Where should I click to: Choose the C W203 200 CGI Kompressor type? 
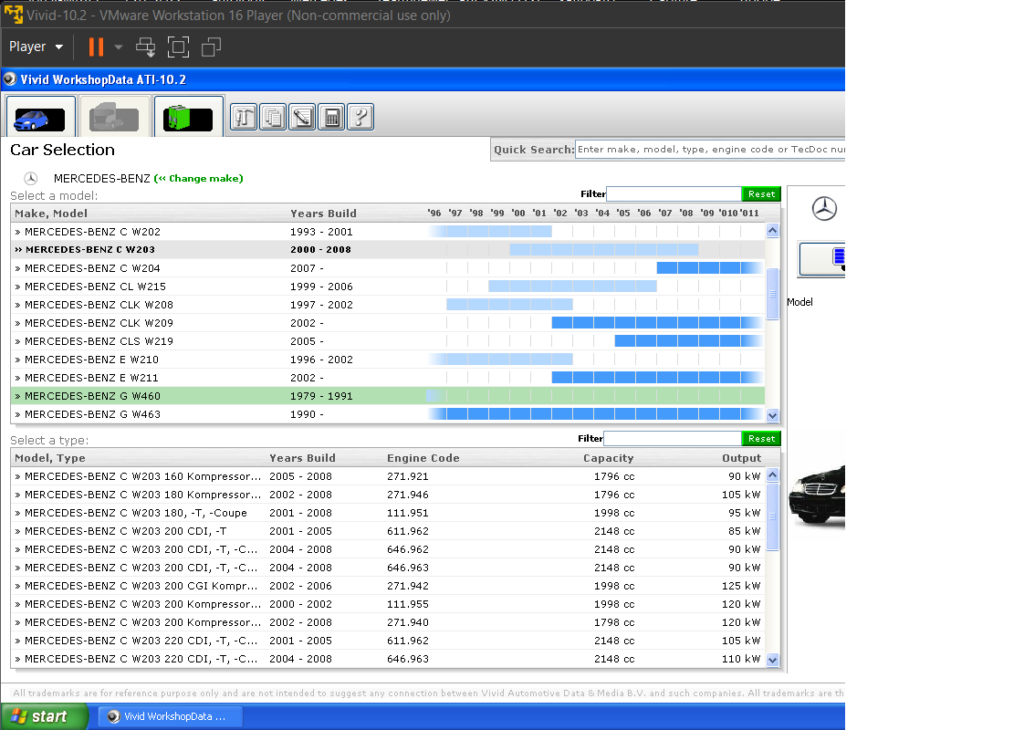click(x=388, y=586)
